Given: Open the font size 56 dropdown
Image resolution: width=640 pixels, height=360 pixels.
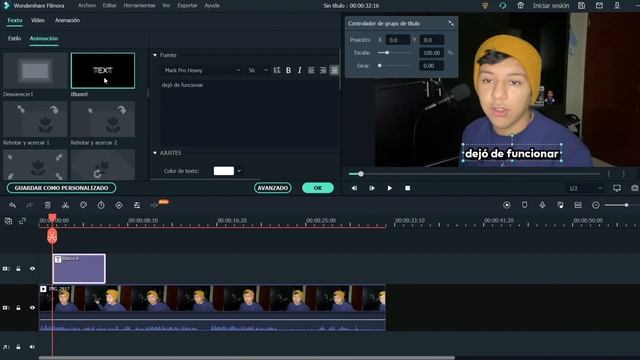Looking at the screenshot, I should click(258, 70).
